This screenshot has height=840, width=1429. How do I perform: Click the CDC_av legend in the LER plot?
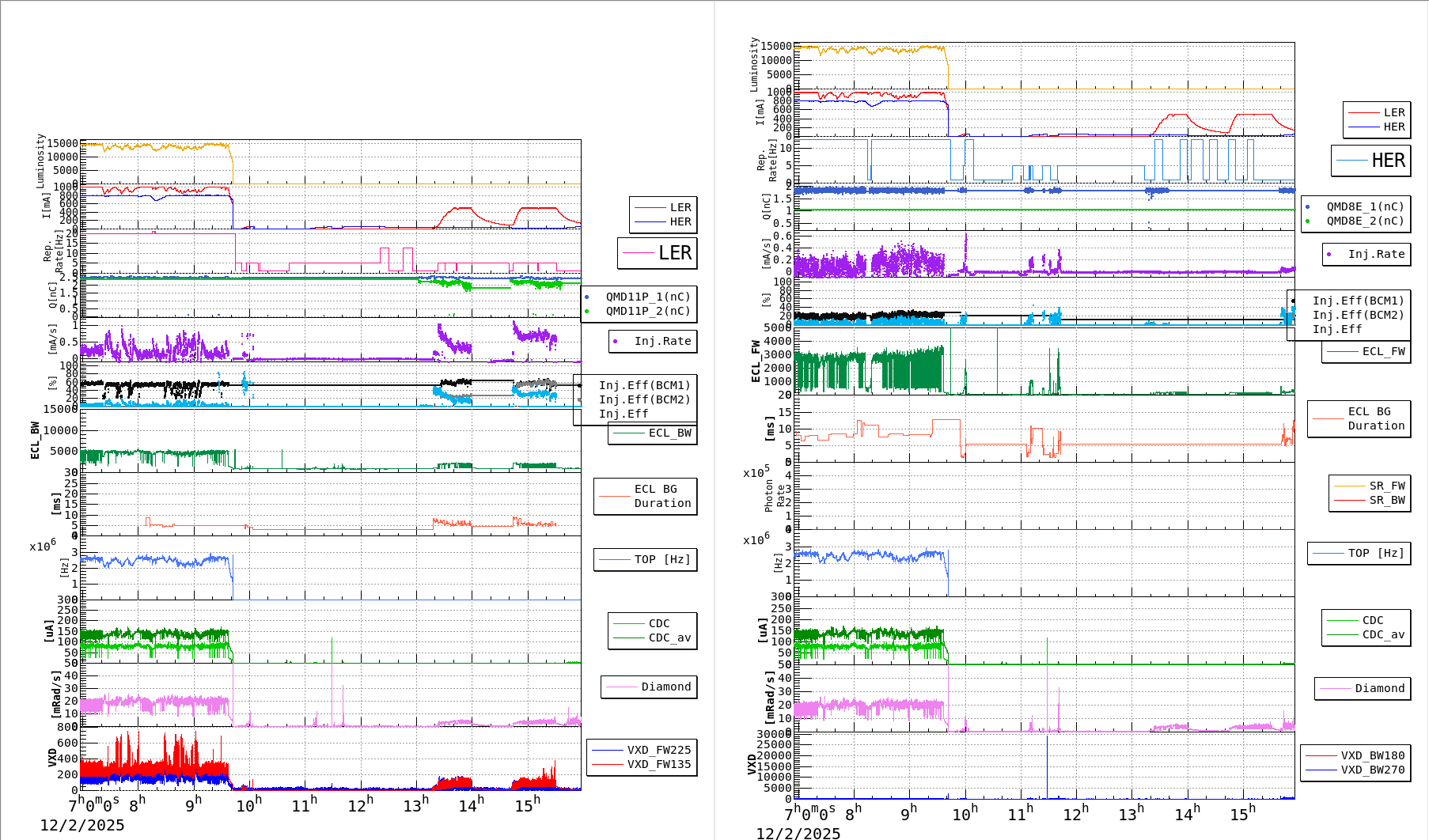click(x=669, y=638)
